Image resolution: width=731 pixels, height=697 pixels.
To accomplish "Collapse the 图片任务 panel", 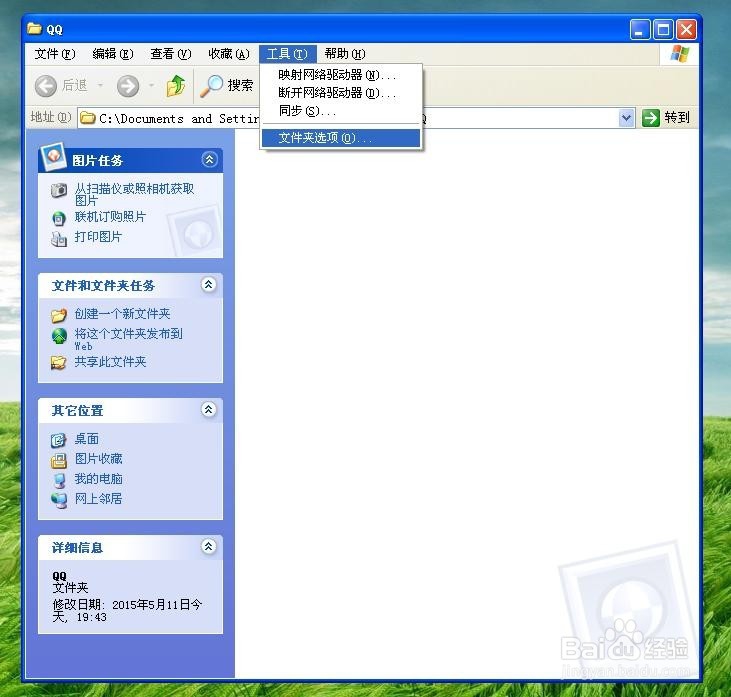I will [x=209, y=160].
